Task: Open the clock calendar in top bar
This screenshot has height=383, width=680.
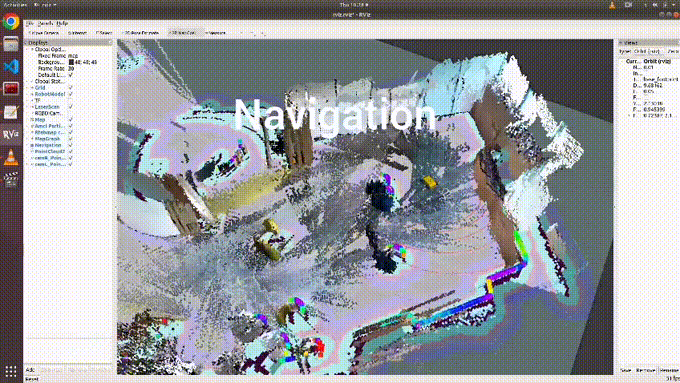Action: pyautogui.click(x=354, y=5)
